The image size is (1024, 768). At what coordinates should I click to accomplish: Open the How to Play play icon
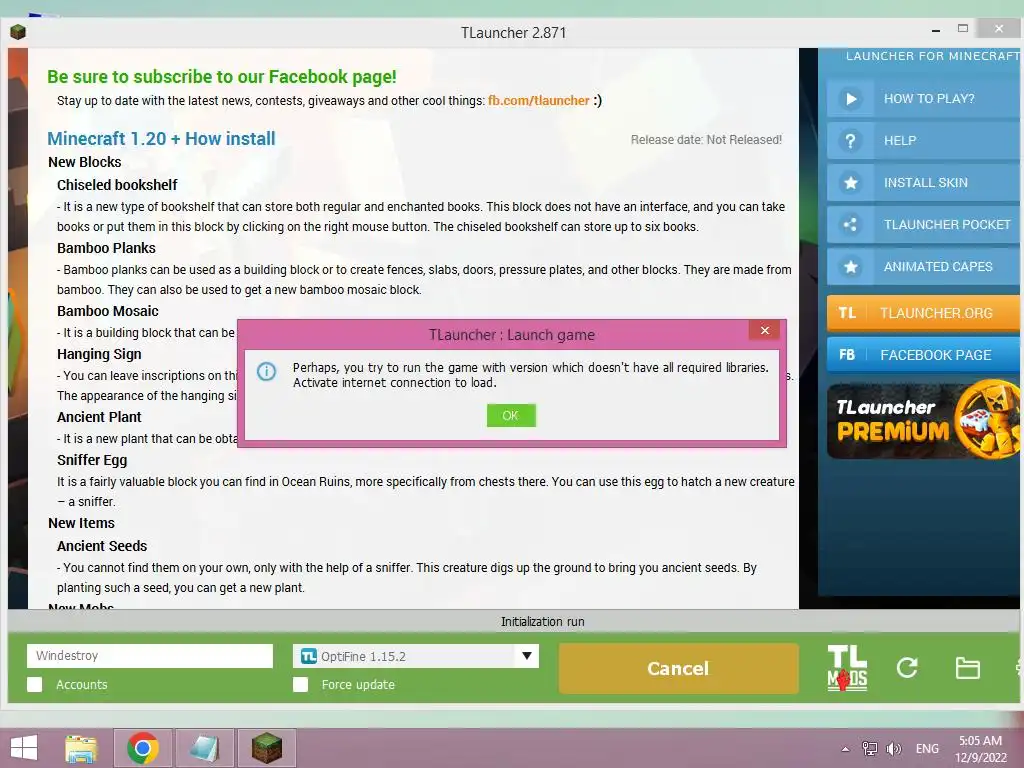click(850, 99)
